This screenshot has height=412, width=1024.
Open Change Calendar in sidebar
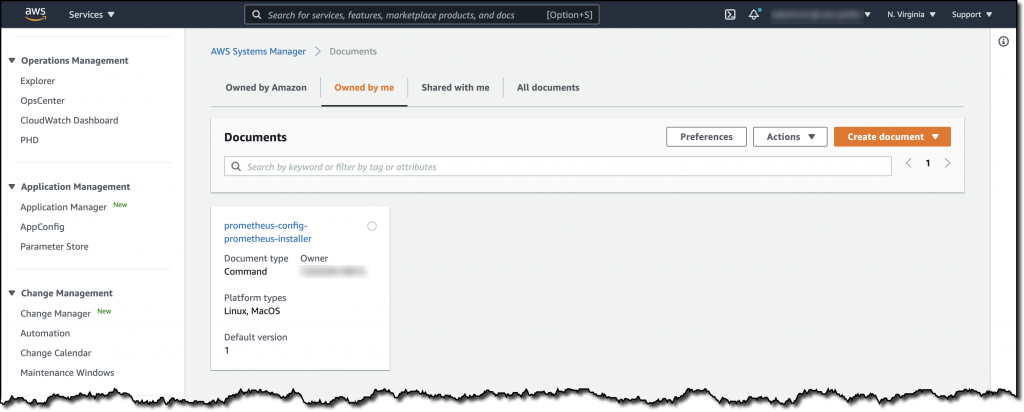[56, 353]
